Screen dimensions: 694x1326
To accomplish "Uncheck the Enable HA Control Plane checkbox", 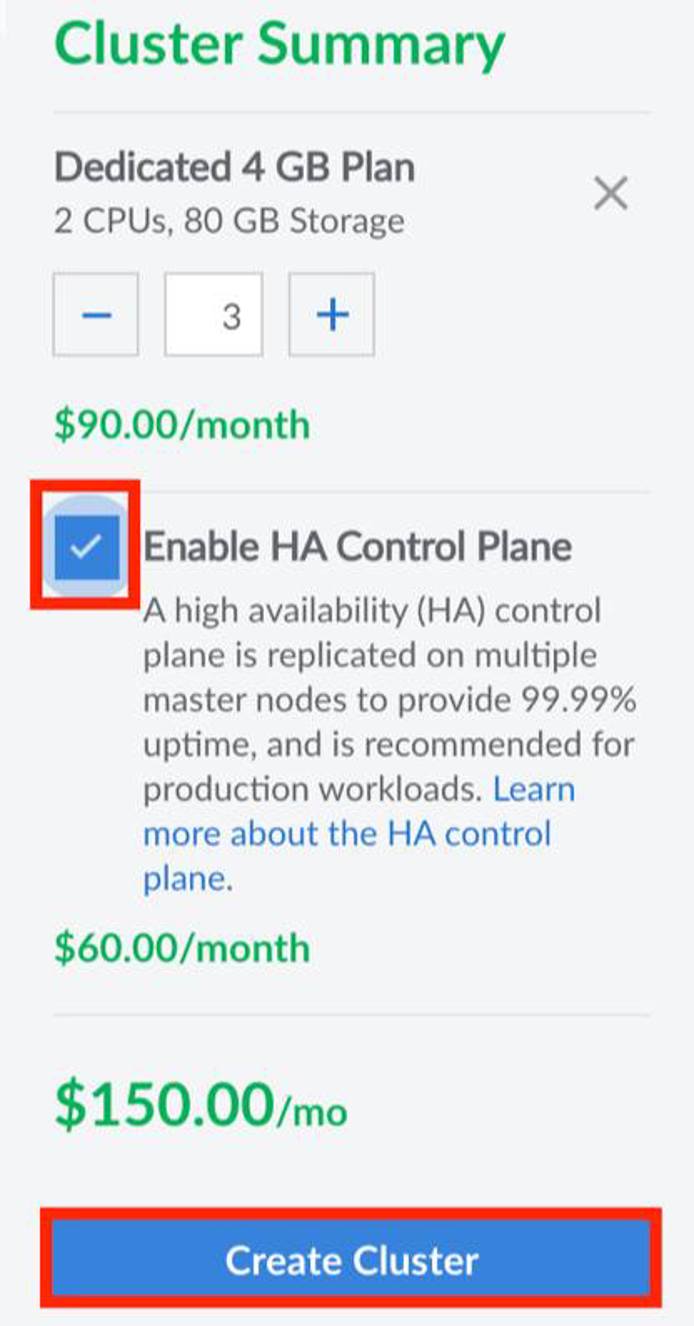I will pyautogui.click(x=86, y=546).
